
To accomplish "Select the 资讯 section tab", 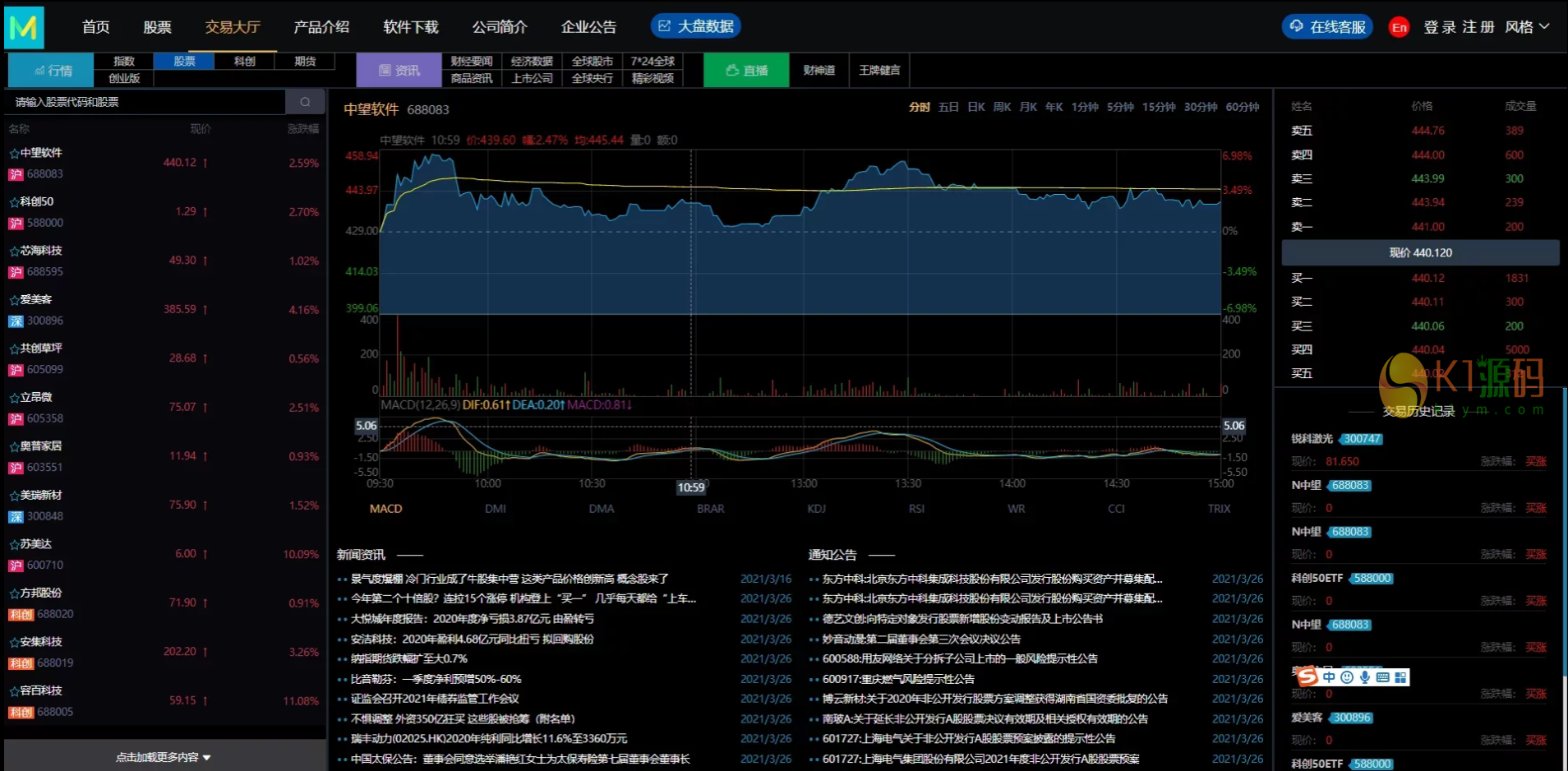I will point(399,71).
